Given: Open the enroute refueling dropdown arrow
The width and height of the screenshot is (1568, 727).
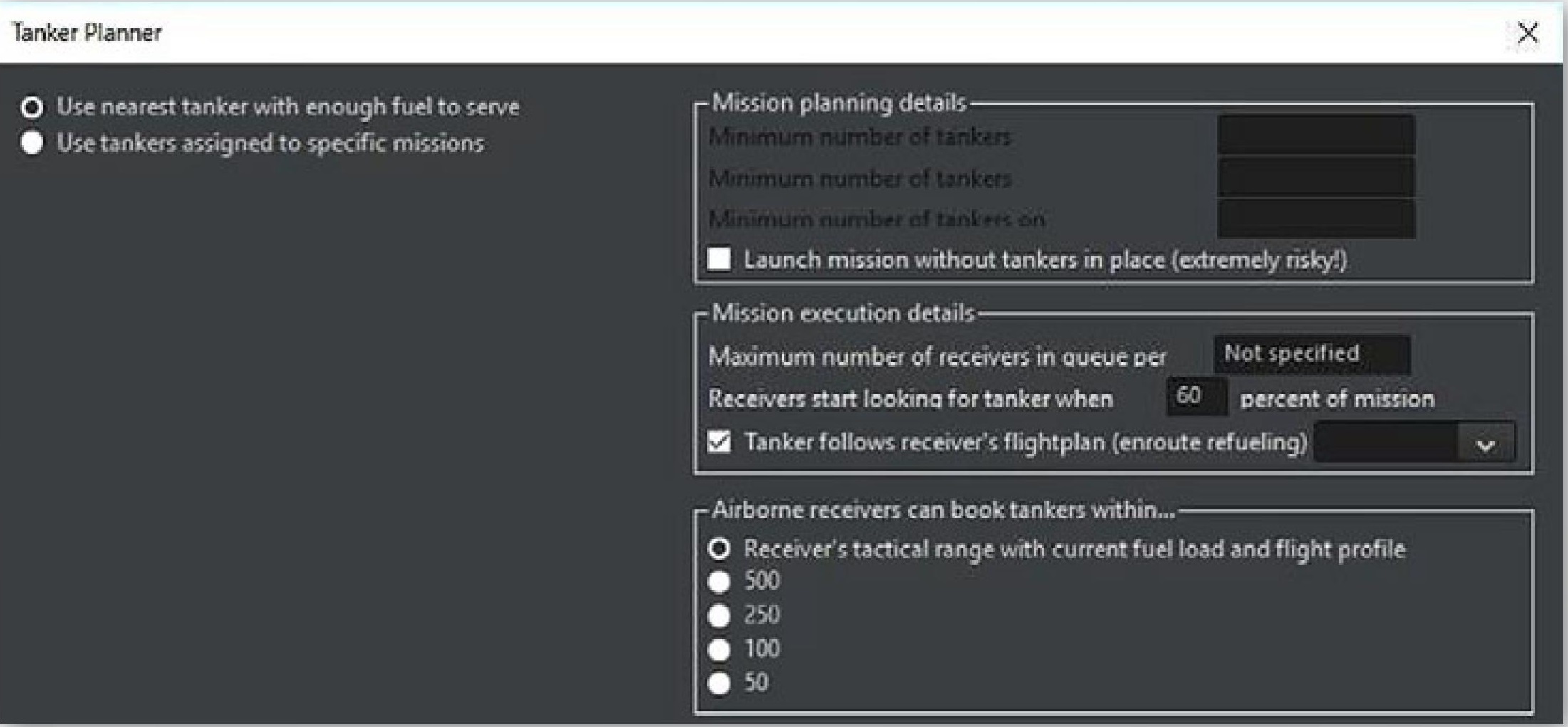Looking at the screenshot, I should [1485, 445].
